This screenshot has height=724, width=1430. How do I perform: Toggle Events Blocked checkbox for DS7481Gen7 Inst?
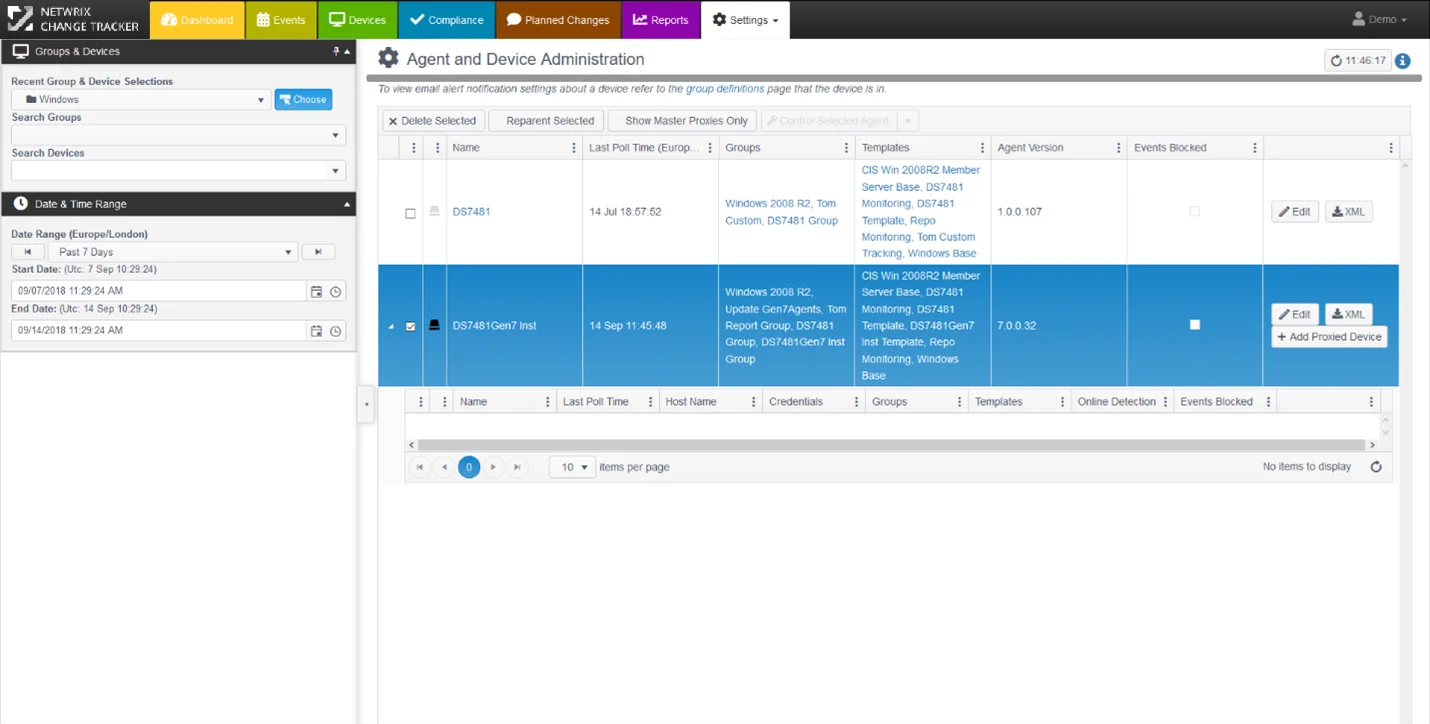point(1195,325)
